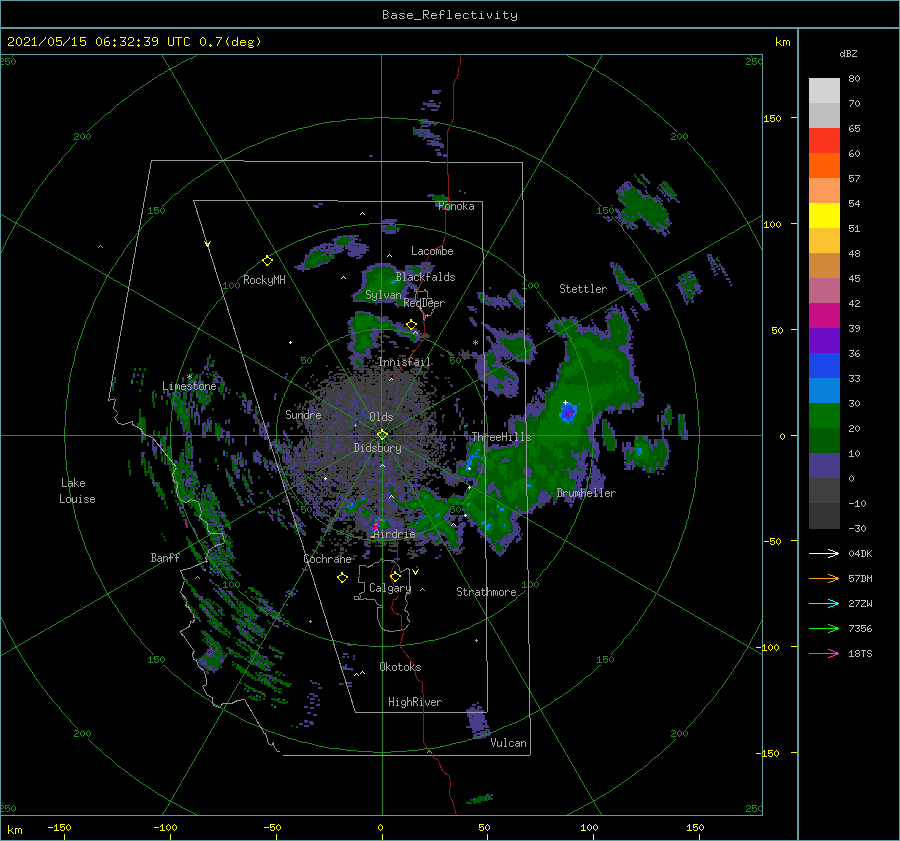Click the Strathmore town label
Image resolution: width=900 pixels, height=841 pixels.
coord(486,592)
